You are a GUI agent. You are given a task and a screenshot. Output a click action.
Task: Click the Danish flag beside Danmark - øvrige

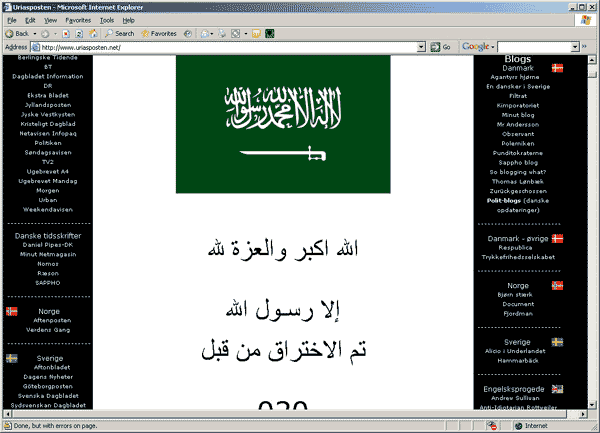557,239
